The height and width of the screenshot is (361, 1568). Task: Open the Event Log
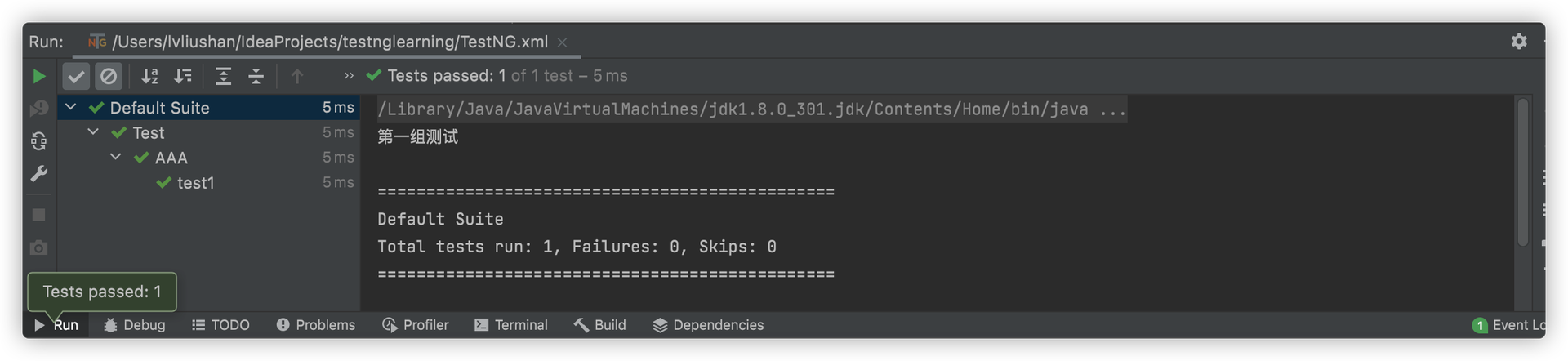[1508, 325]
